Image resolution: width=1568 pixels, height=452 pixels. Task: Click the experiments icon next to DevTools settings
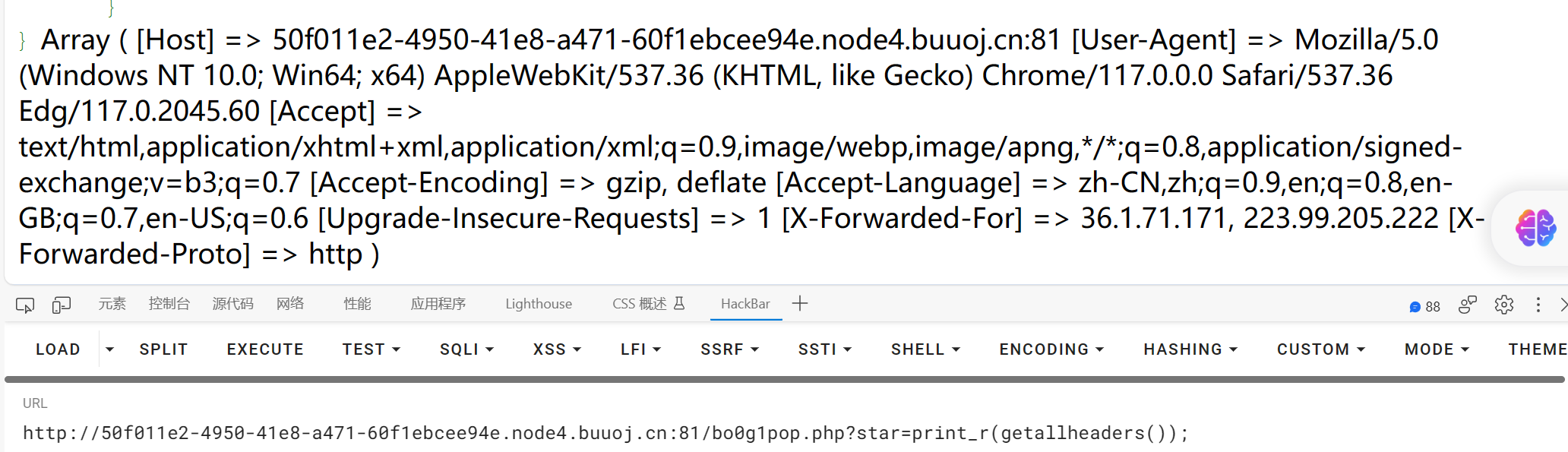1467,305
